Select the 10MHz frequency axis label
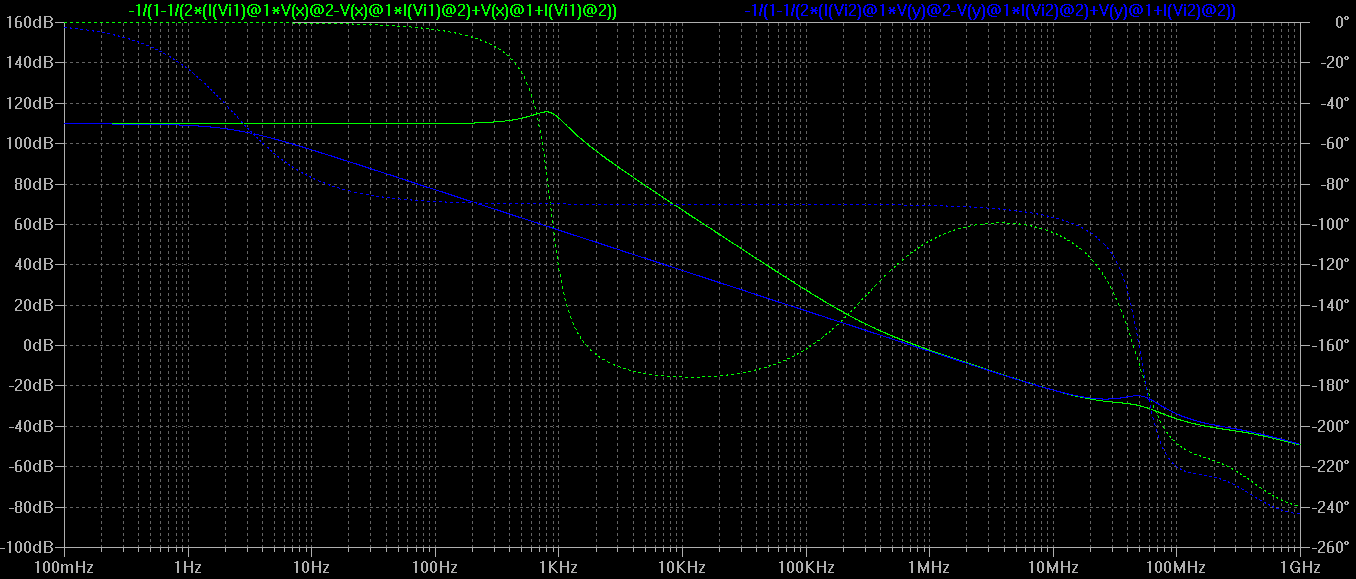Image resolution: width=1356 pixels, height=579 pixels. [x=1052, y=568]
